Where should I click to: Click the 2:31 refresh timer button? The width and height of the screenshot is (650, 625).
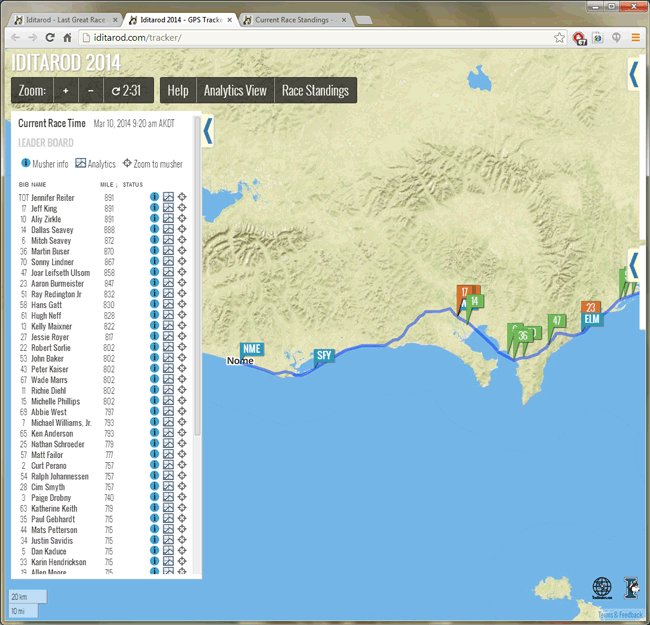(x=128, y=90)
